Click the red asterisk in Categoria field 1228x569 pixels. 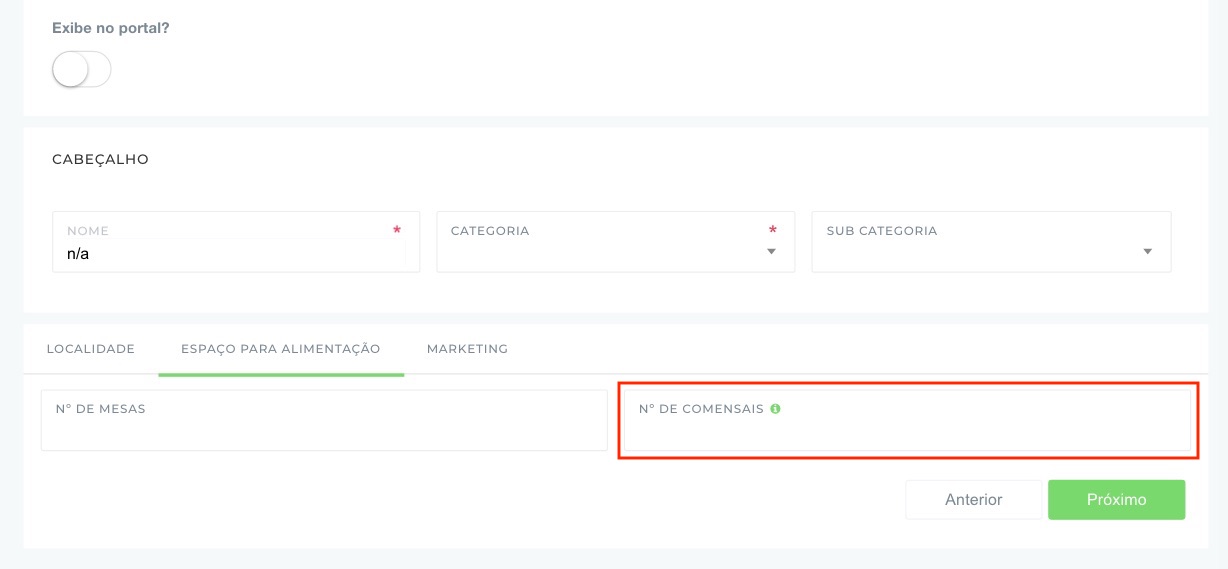click(x=772, y=231)
